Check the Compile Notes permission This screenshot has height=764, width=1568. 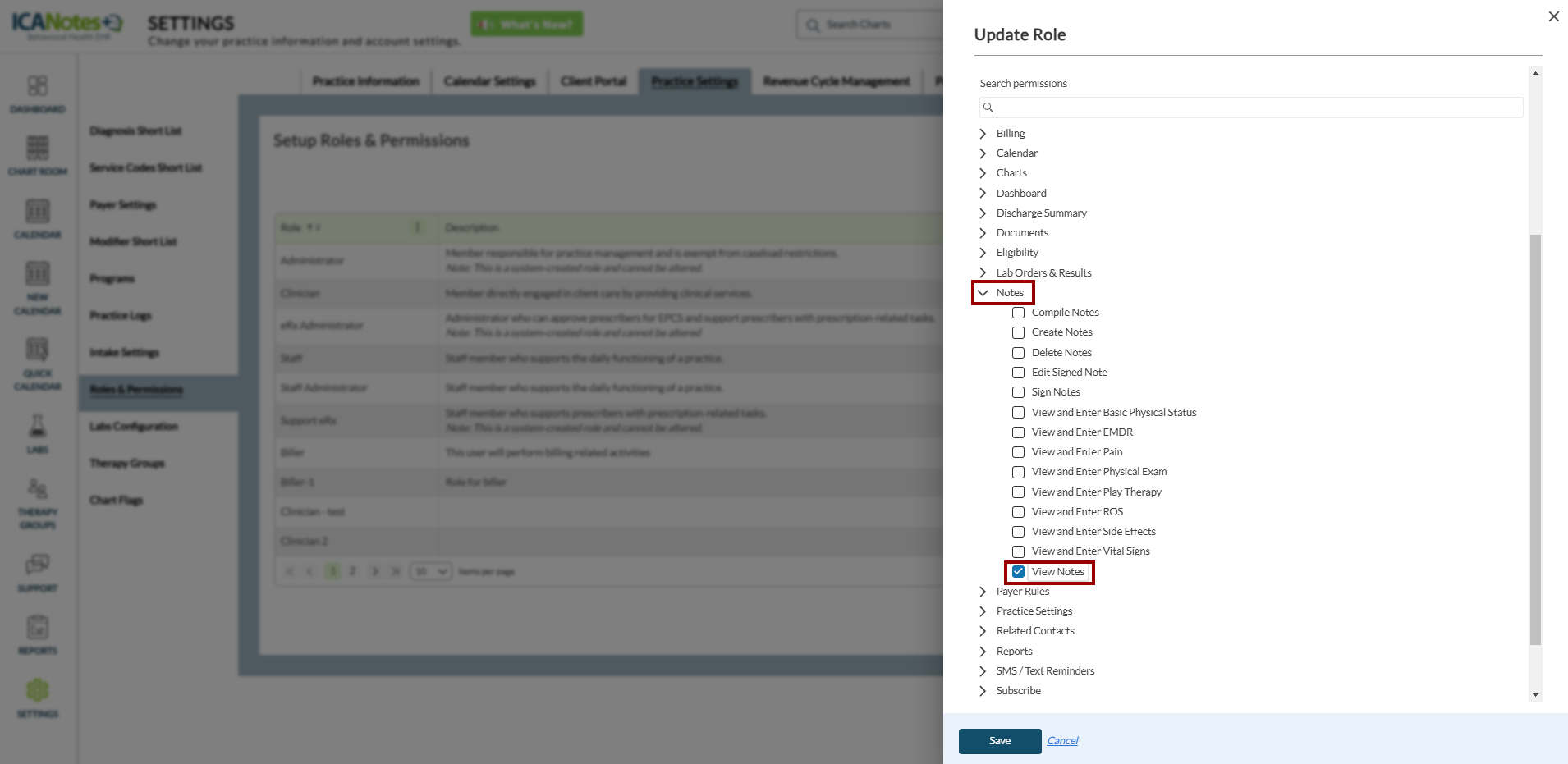coord(1018,313)
